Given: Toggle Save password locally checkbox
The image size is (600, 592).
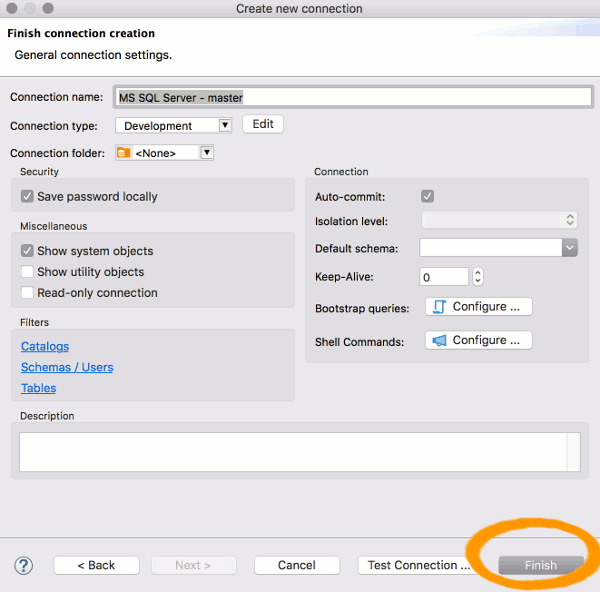Looking at the screenshot, I should [27, 196].
